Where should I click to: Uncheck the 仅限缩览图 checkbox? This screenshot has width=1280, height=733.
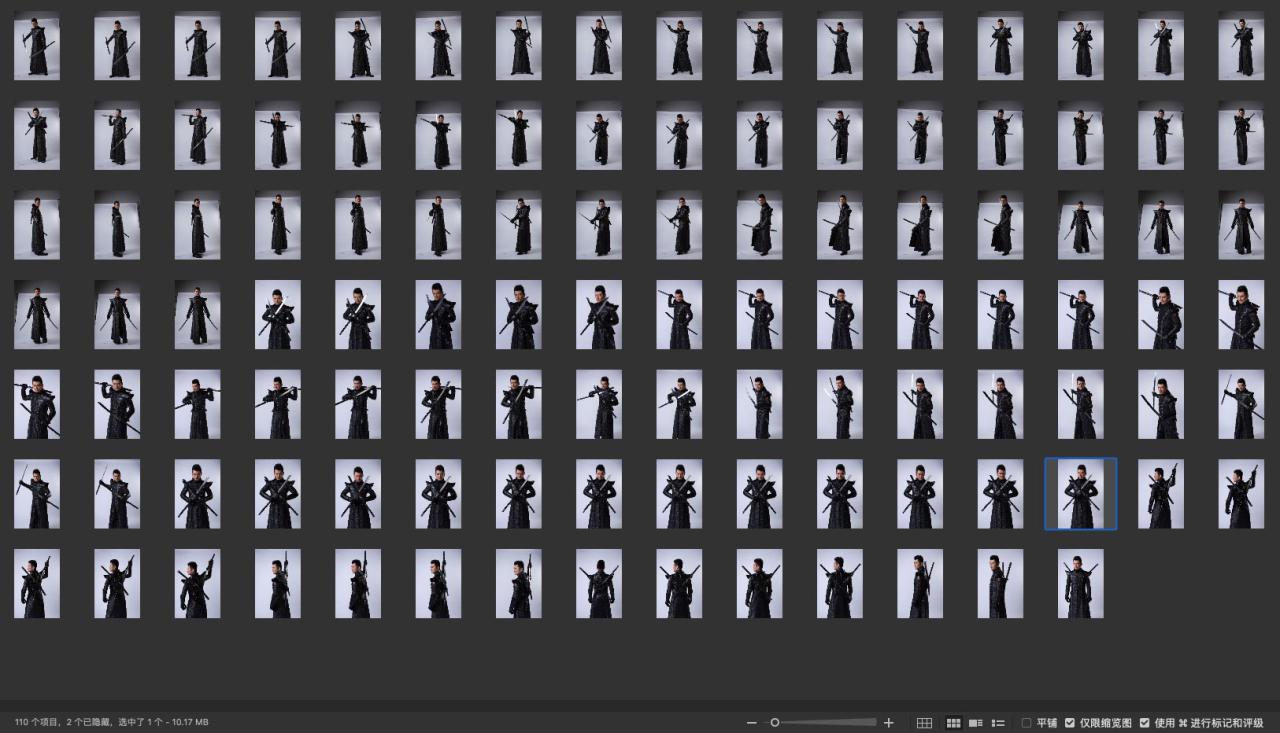[1070, 723]
